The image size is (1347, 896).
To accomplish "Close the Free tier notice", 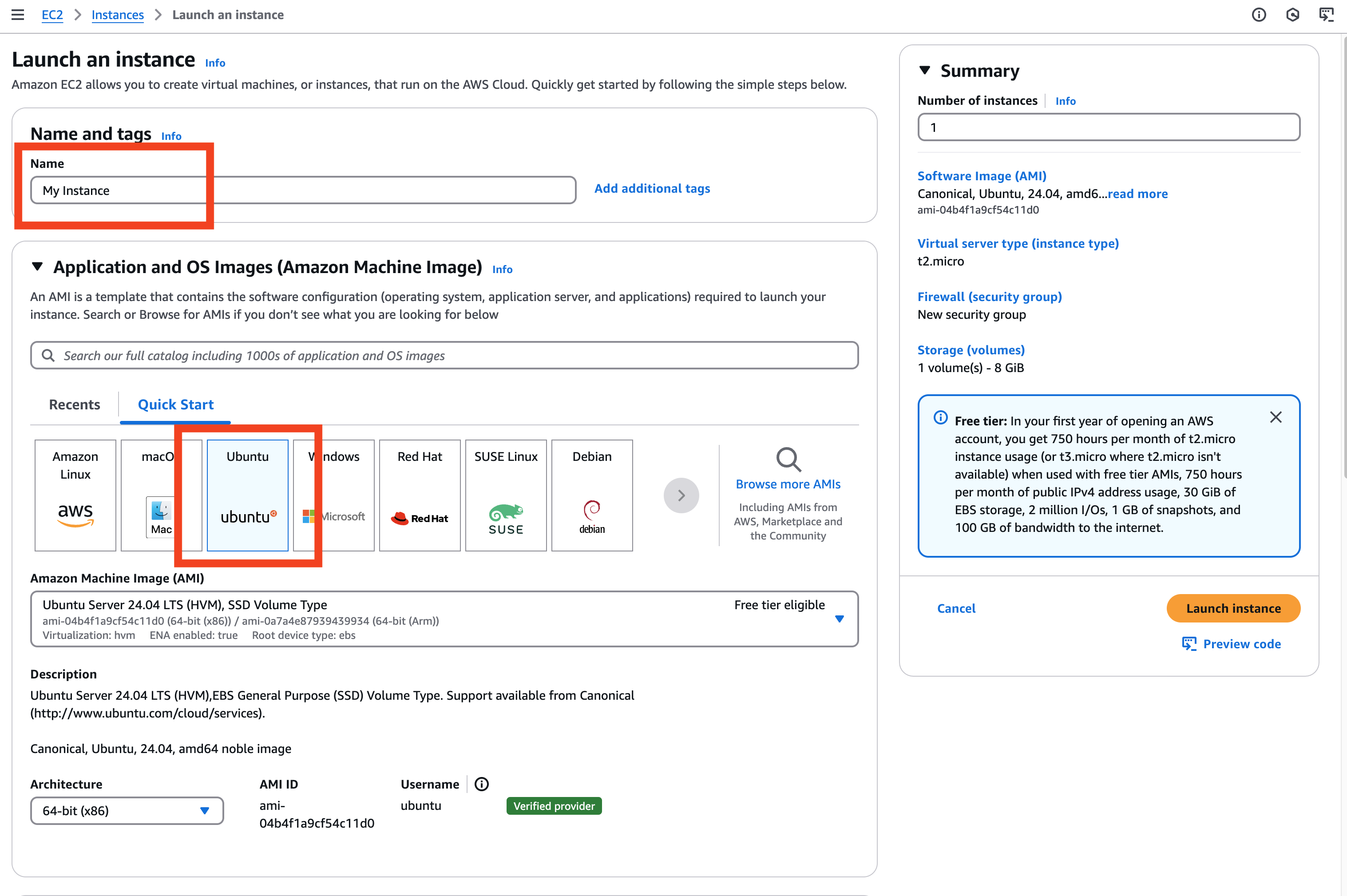I will [x=1276, y=417].
